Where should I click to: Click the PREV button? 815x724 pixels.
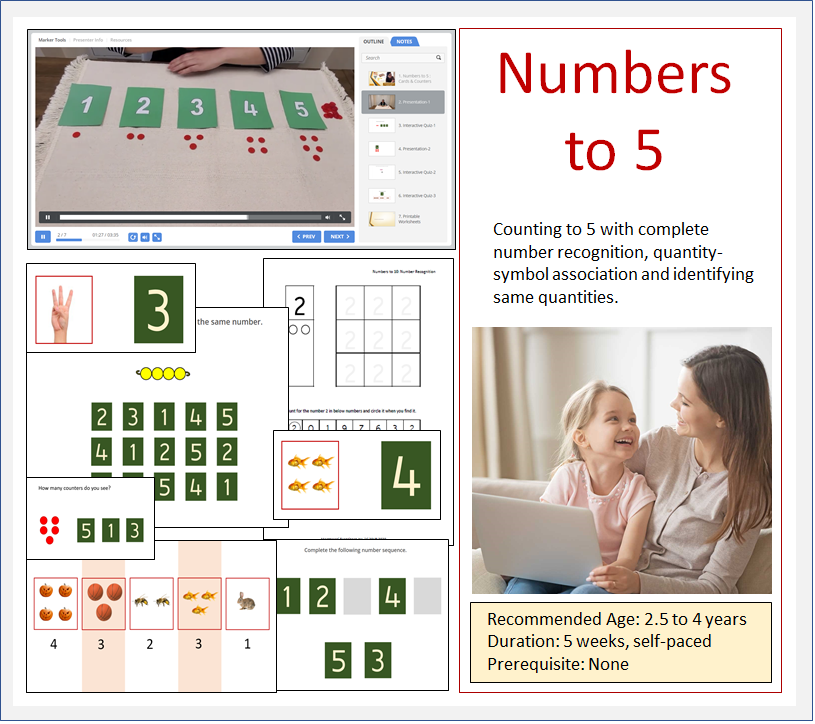[306, 236]
